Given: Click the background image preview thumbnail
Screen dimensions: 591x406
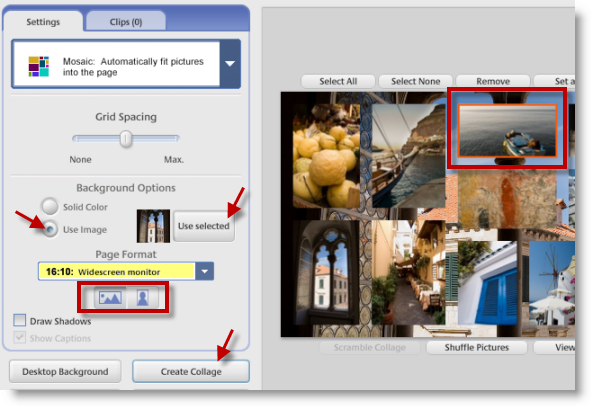Looking at the screenshot, I should coord(153,226).
